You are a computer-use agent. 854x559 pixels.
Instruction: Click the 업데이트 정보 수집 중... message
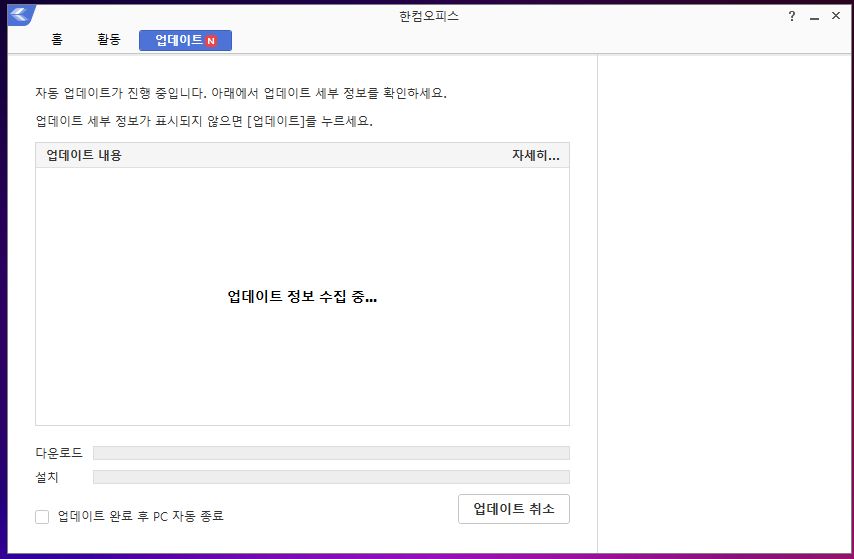pos(302,297)
